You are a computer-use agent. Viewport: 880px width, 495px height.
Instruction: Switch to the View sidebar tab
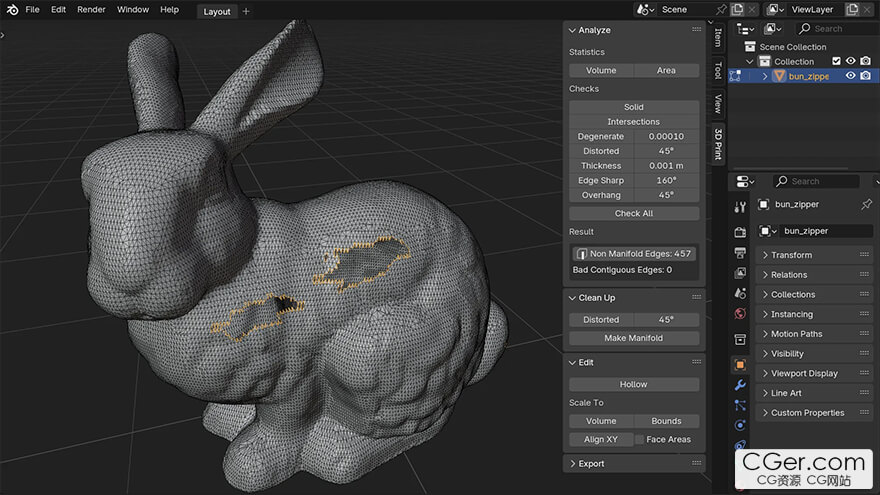(x=718, y=104)
